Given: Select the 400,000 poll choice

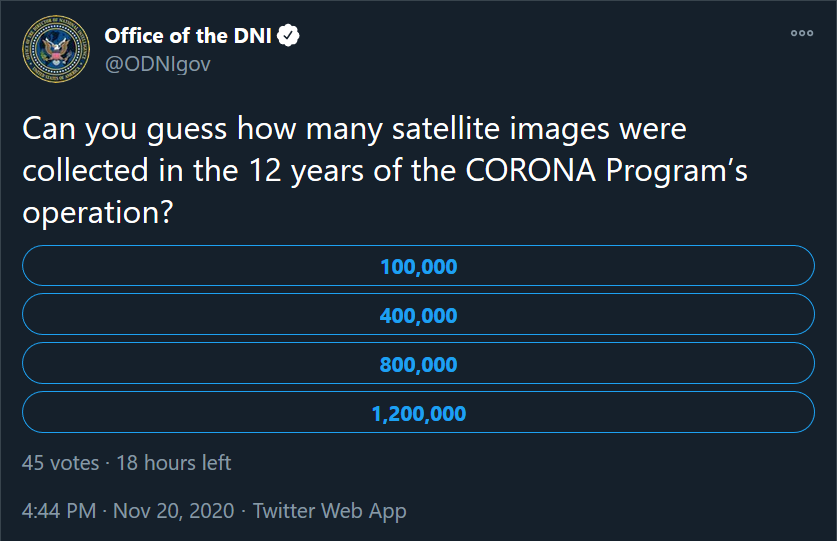Looking at the screenshot, I should pyautogui.click(x=418, y=315).
